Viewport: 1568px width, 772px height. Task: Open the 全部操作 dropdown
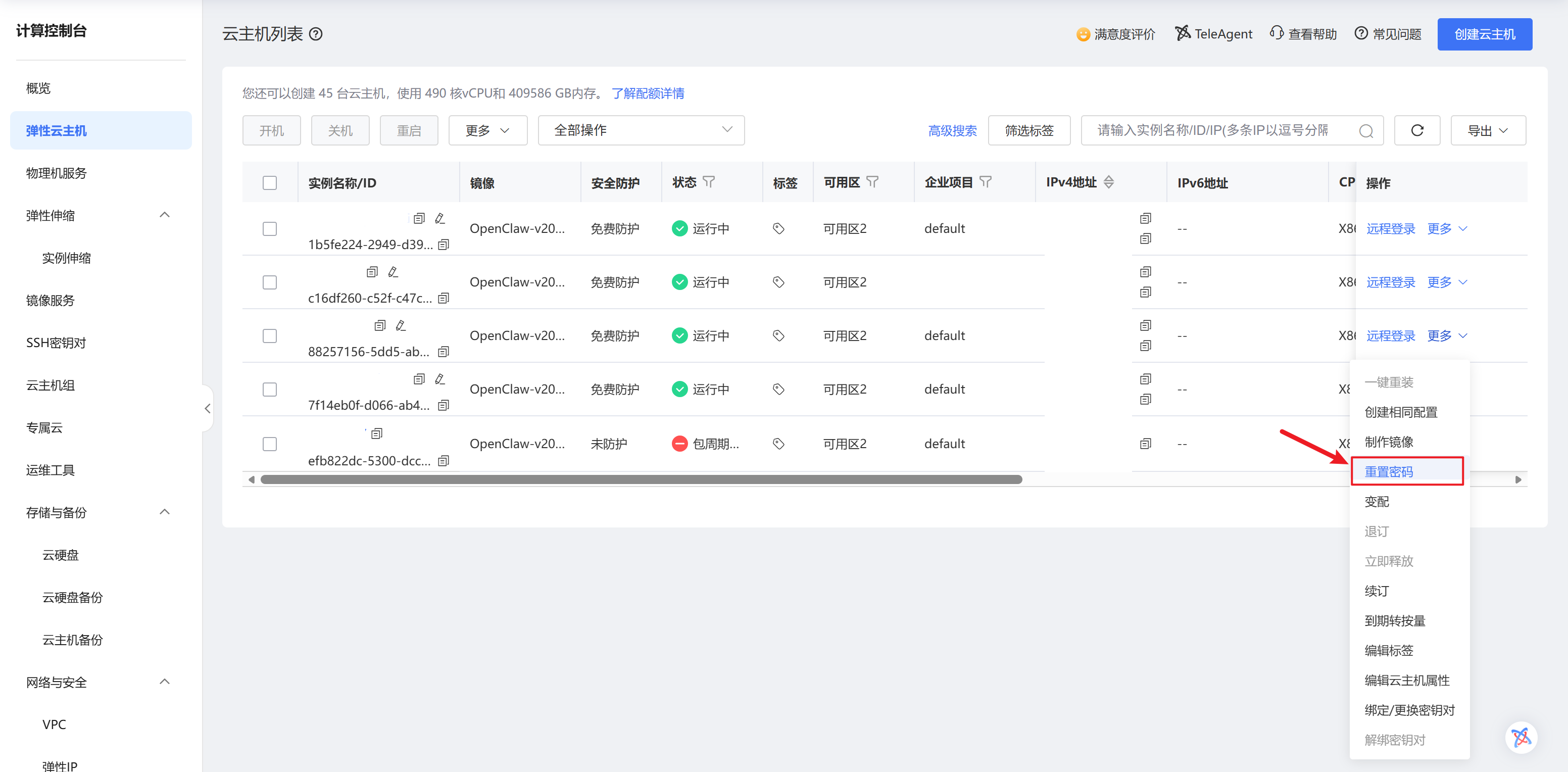point(641,130)
